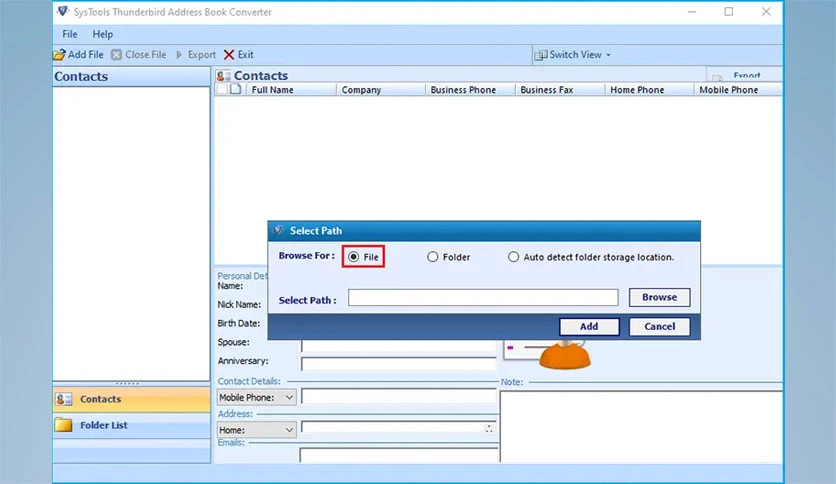
Task: Maximize the application window
Action: pyautogui.click(x=729, y=12)
